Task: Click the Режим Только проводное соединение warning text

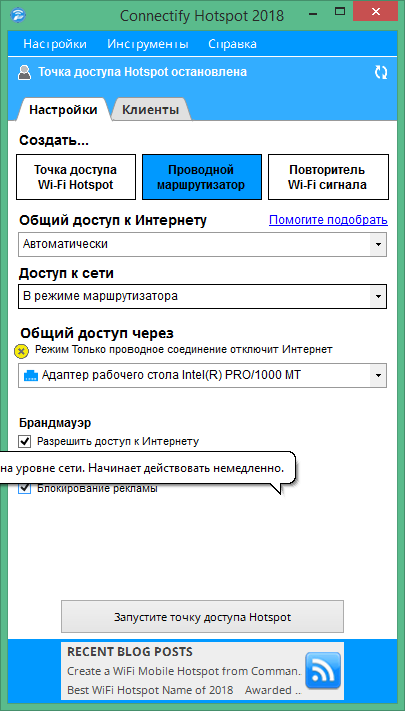Action: 184,350
